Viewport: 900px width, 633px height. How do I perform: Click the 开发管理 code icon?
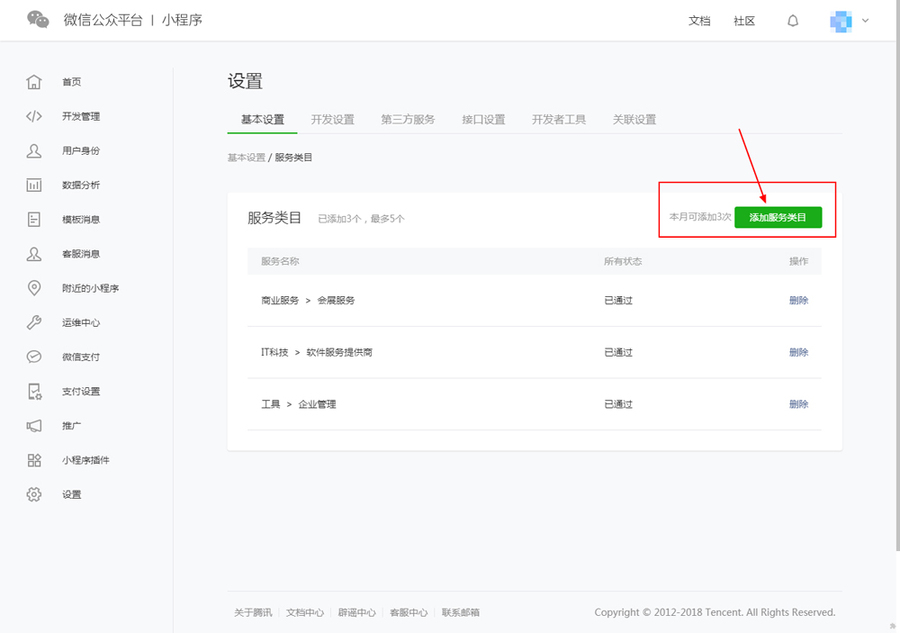(x=34, y=116)
